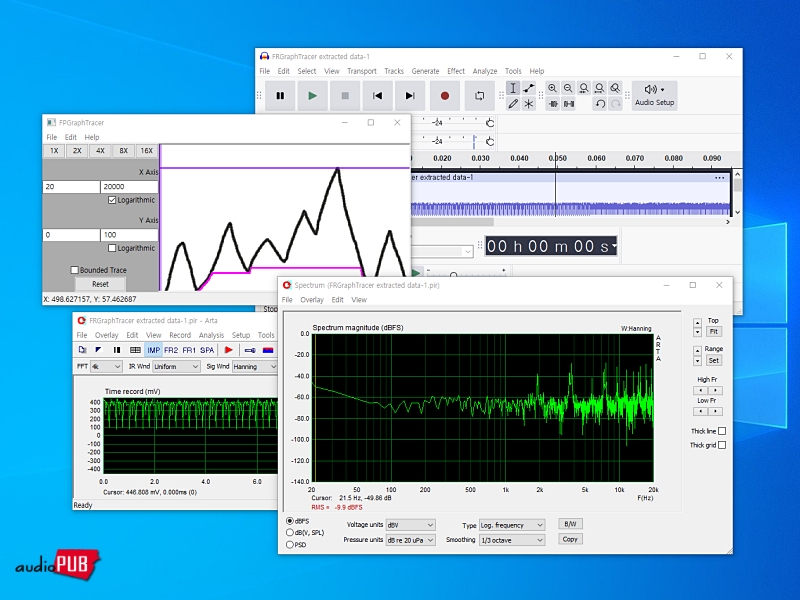This screenshot has width=800, height=600.
Task: Click the grid view icon in Arta toolbar
Action: pyautogui.click(x=135, y=350)
